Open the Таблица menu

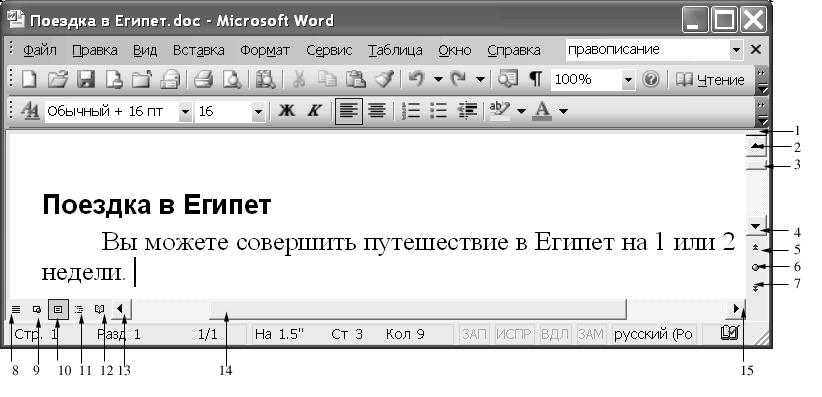click(x=395, y=50)
